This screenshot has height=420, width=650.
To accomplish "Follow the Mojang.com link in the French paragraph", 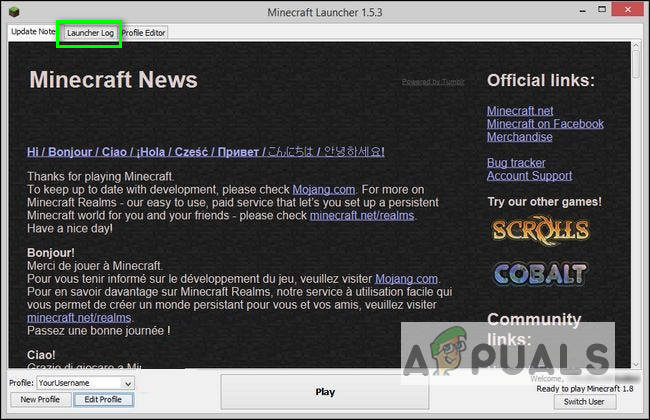I will click(x=406, y=279).
